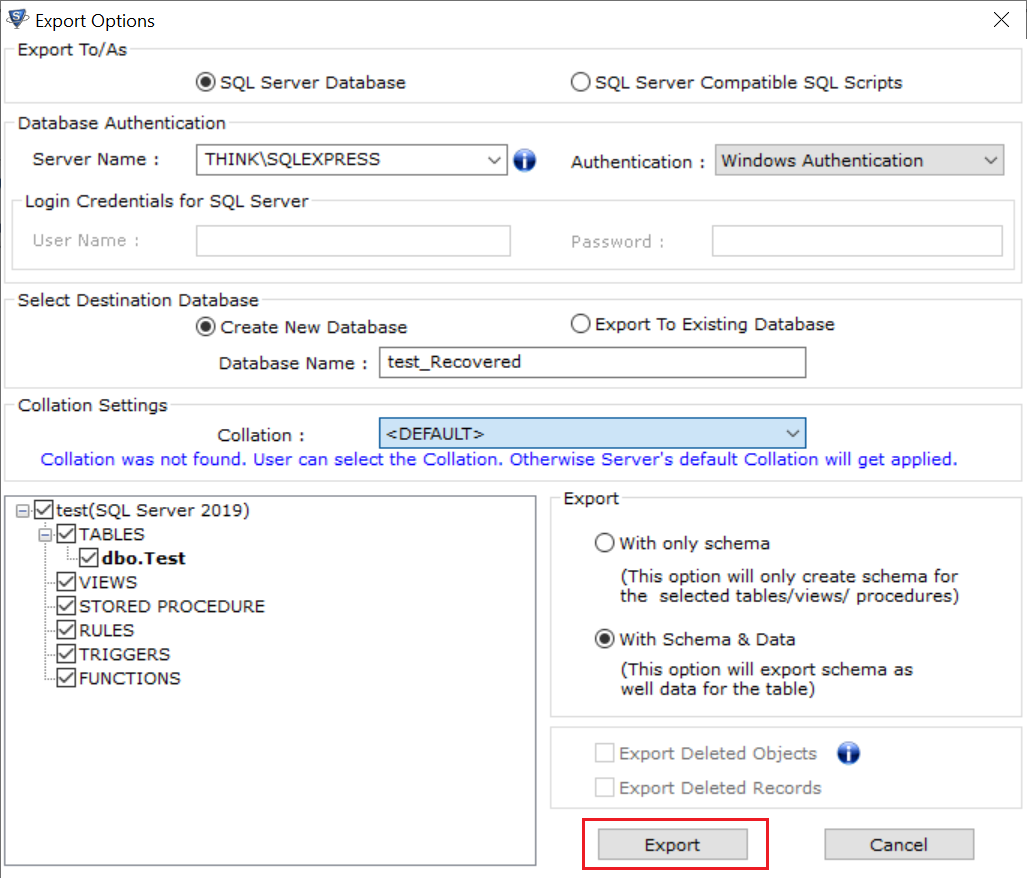Screen dimensions: 1027x878
Task: Toggle the test(SQL Server 2019) root checkbox
Action: tap(44, 509)
